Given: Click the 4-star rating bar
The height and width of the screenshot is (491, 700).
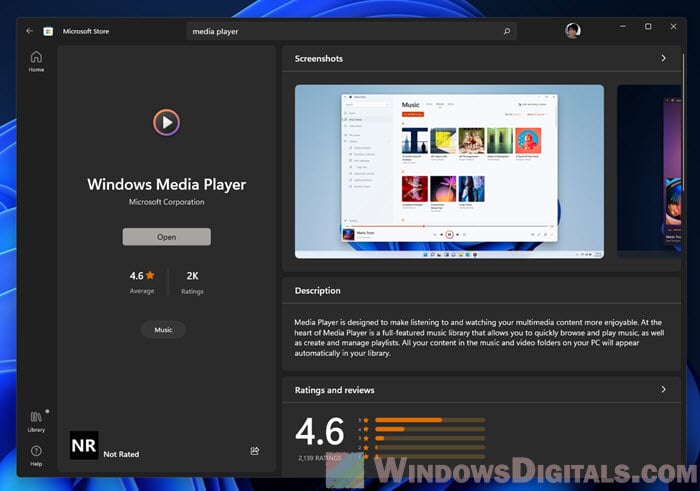Looking at the screenshot, I should (x=430, y=429).
